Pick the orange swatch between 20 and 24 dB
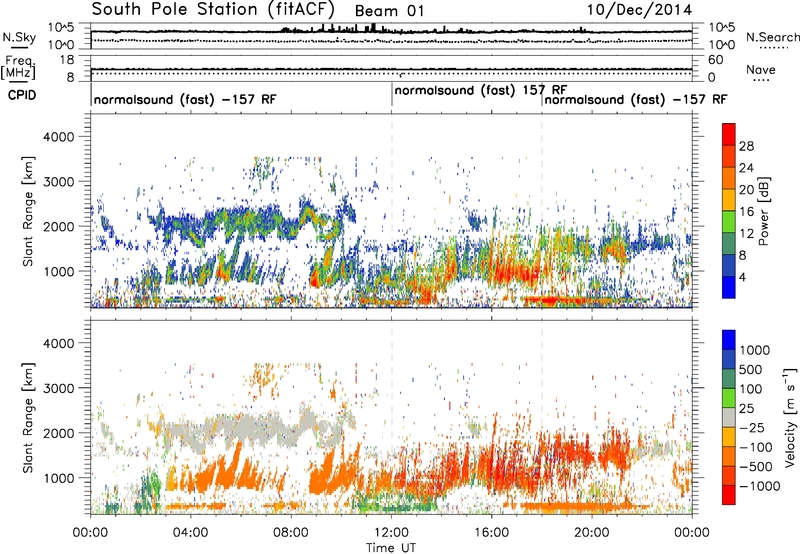This screenshot has width=800, height=554. click(729, 179)
